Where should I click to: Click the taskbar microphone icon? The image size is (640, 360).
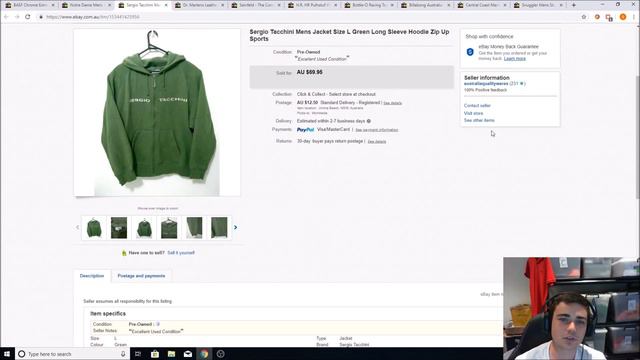123,354
